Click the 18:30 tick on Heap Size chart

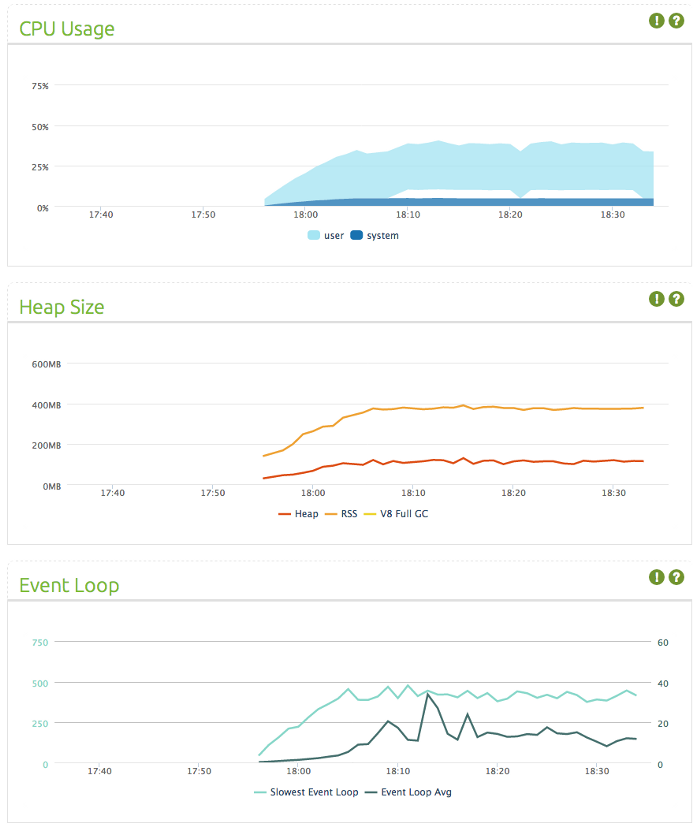(613, 493)
